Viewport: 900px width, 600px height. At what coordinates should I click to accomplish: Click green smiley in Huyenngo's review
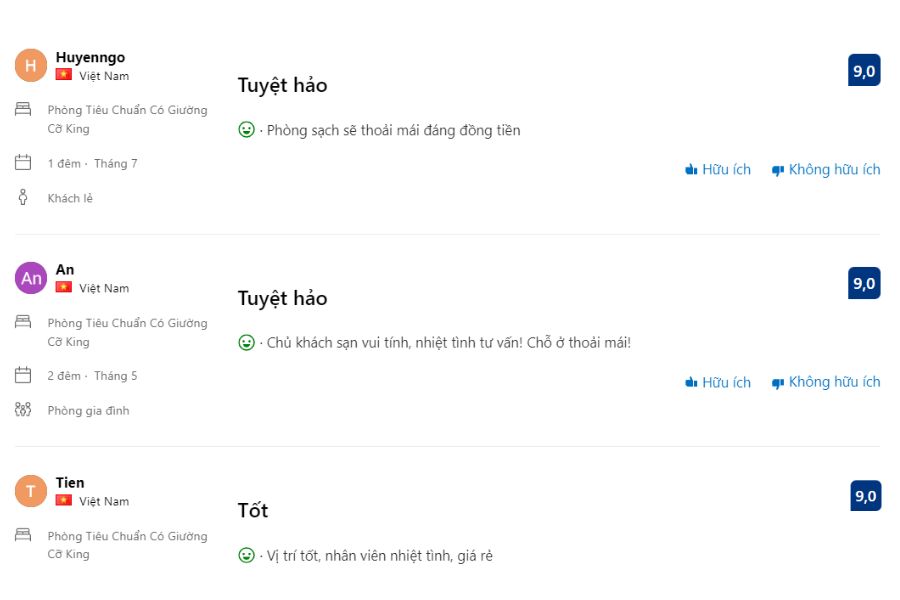pos(246,130)
